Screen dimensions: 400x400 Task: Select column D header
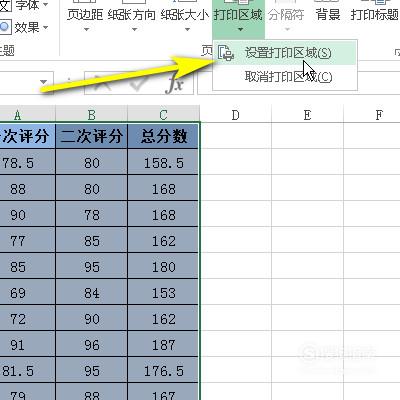click(x=236, y=115)
